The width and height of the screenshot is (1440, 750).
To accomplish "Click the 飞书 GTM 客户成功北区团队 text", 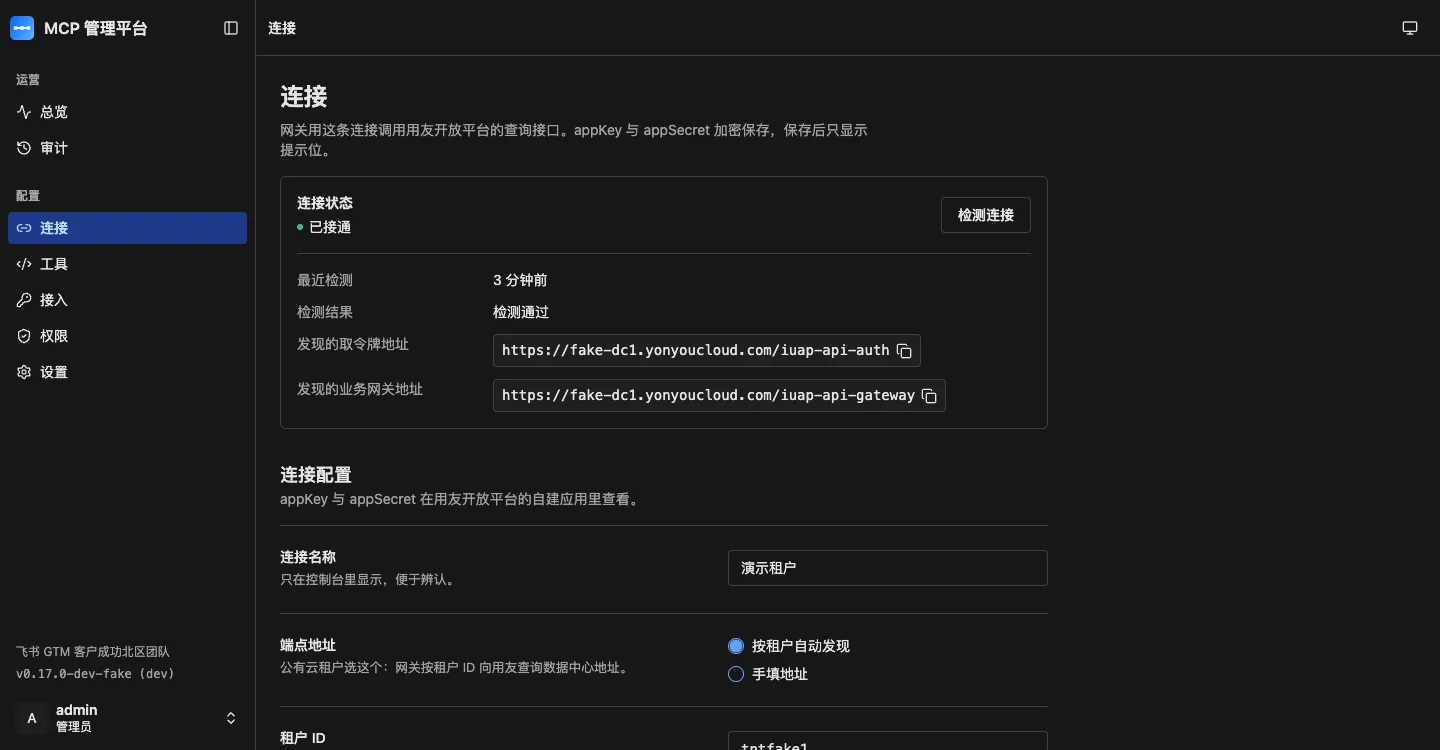I will point(93,652).
